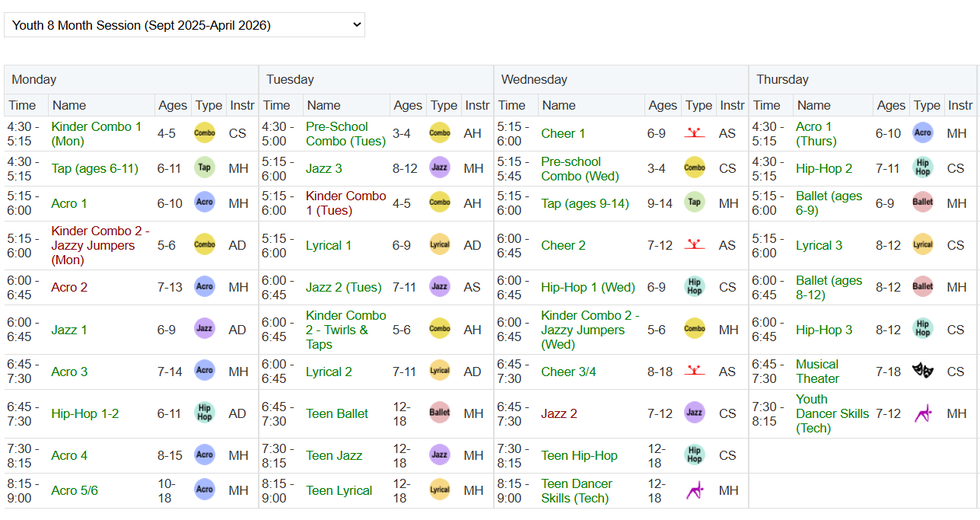
Task: Click the Tap icon next to Tap (ages 6-11)
Action: pyautogui.click(x=204, y=168)
